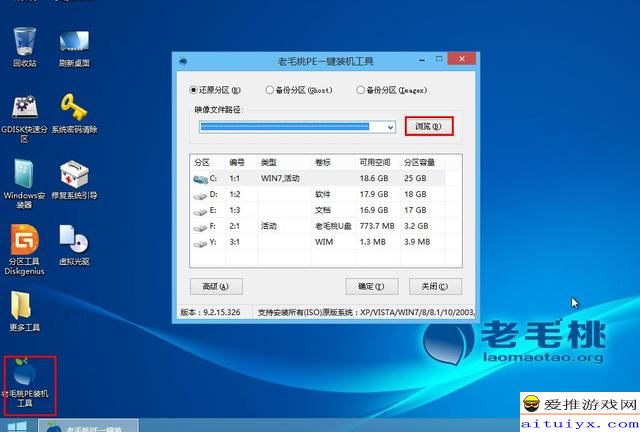This screenshot has height=432, width=640.
Task: Select the 备份分区 (Ghost) radio button
Action: (269, 90)
